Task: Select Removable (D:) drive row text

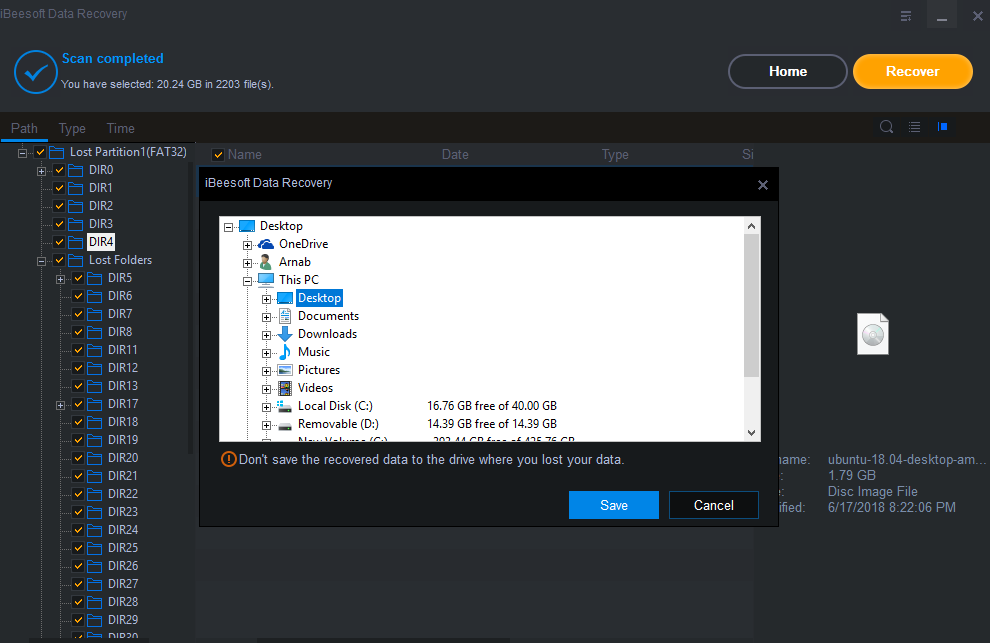Action: coord(338,424)
